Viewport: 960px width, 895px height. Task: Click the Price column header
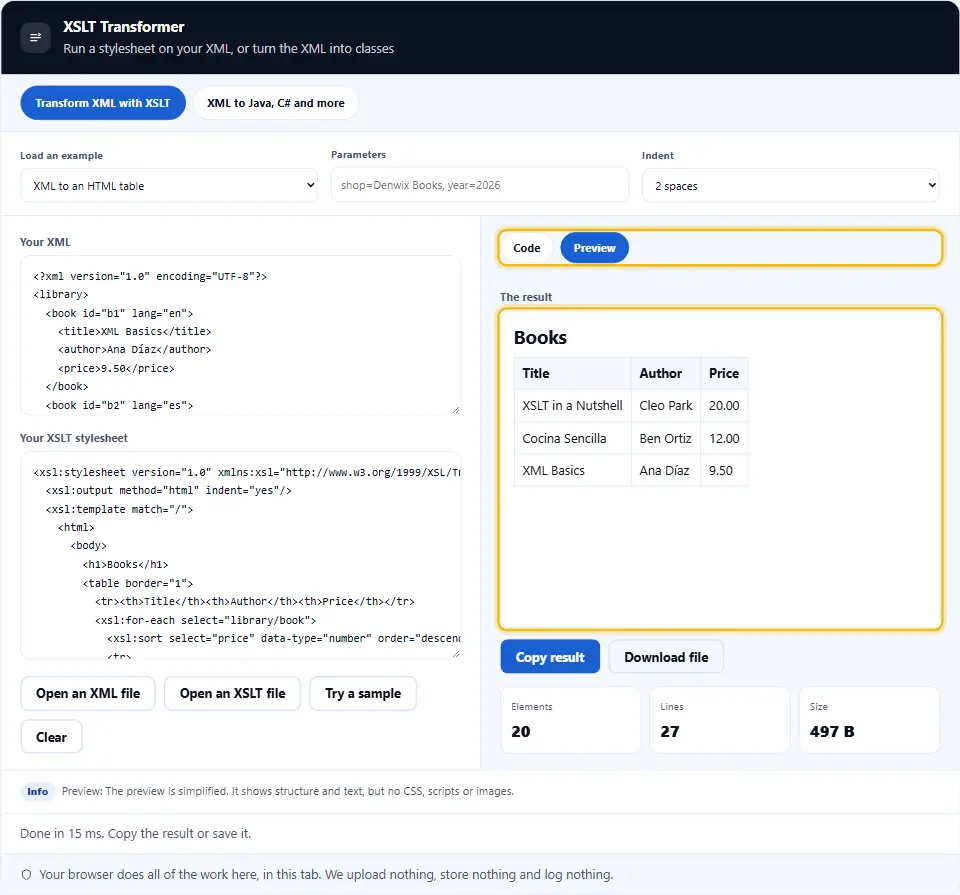(x=724, y=373)
